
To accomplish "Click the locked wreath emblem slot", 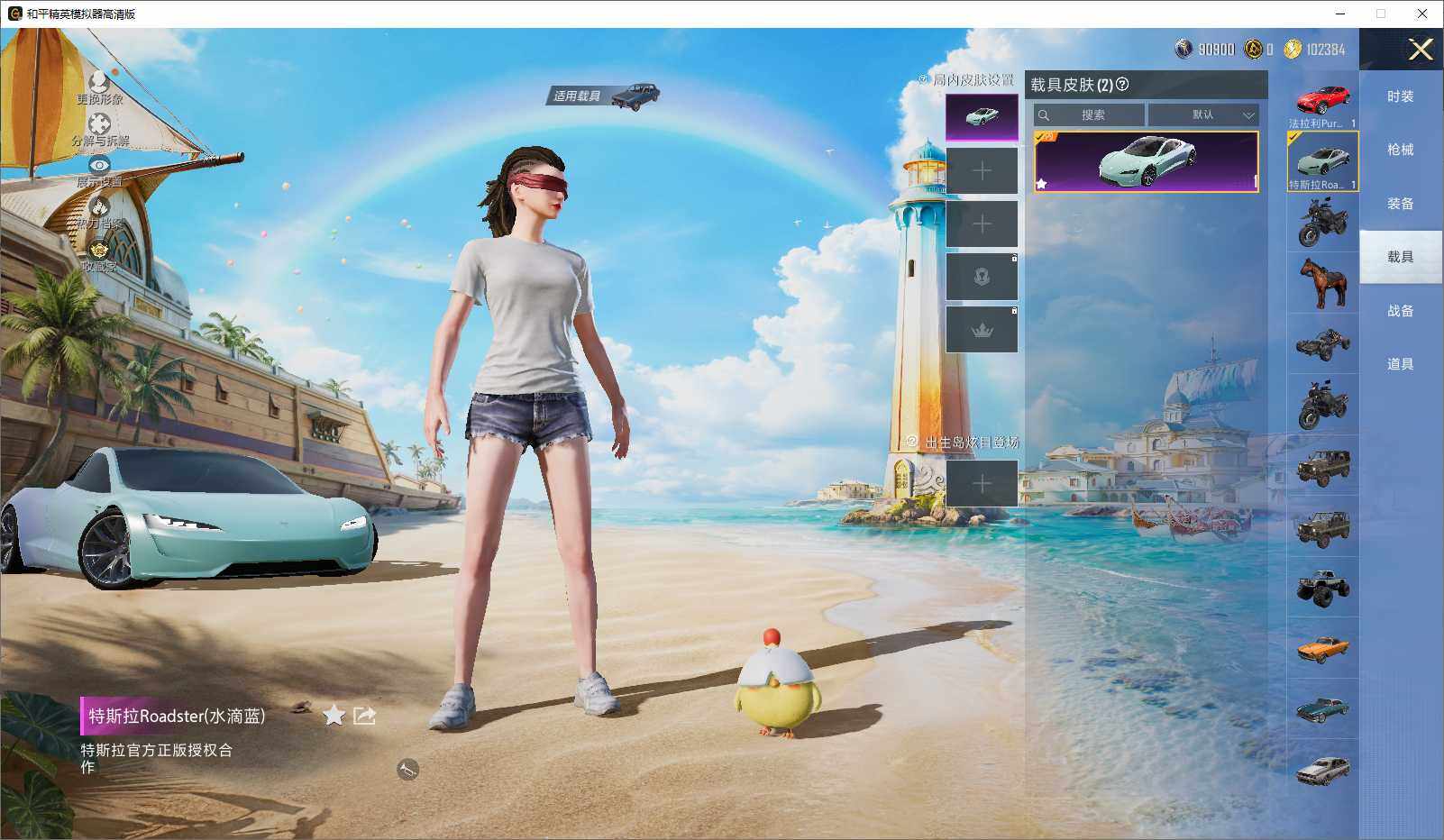I will (982, 277).
